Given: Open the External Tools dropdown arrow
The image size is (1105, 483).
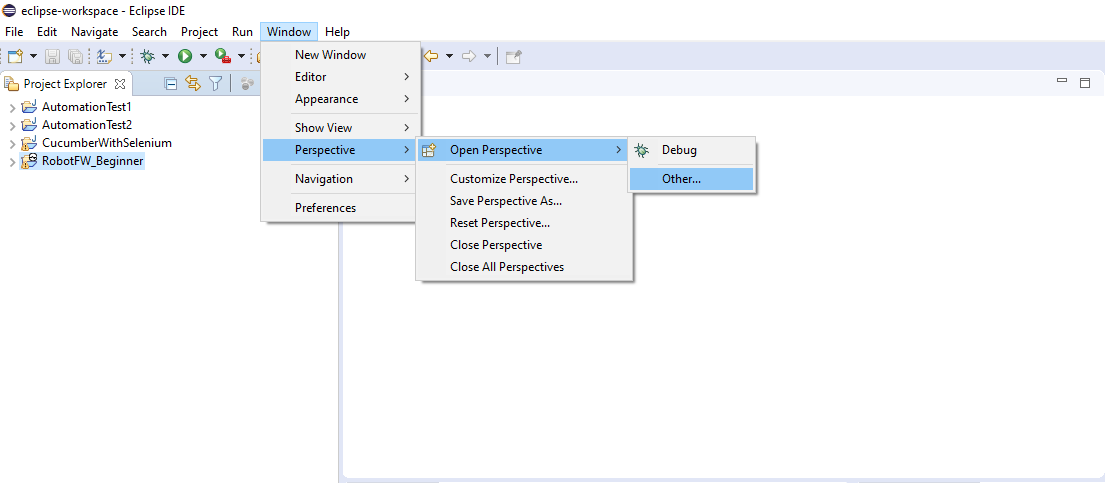Looking at the screenshot, I should (x=241, y=56).
